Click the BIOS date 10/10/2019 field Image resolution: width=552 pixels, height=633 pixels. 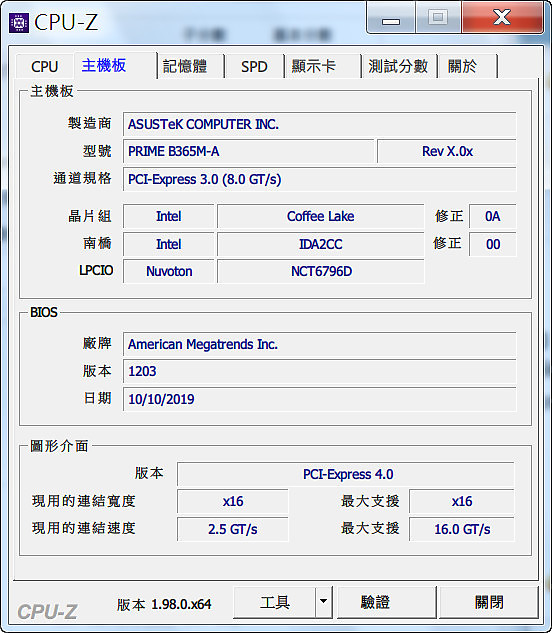pos(319,399)
